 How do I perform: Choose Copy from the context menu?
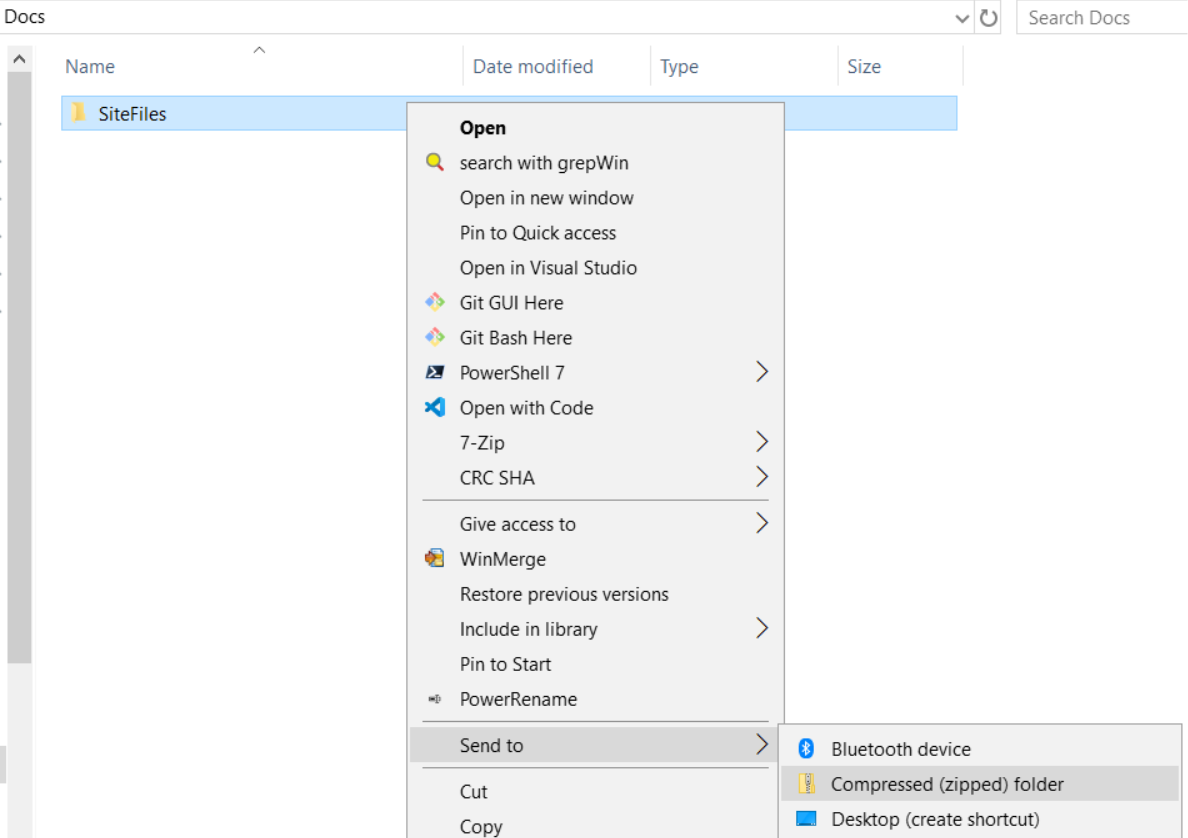pyautogui.click(x=596, y=825)
